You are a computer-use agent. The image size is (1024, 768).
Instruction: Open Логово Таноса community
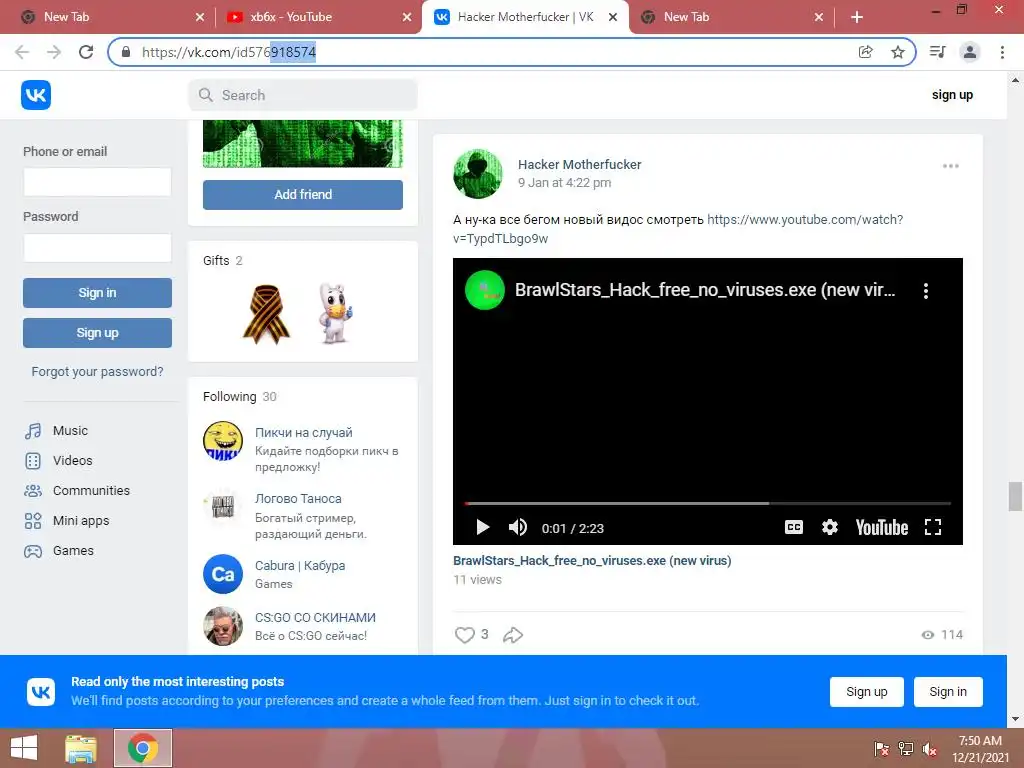click(298, 498)
